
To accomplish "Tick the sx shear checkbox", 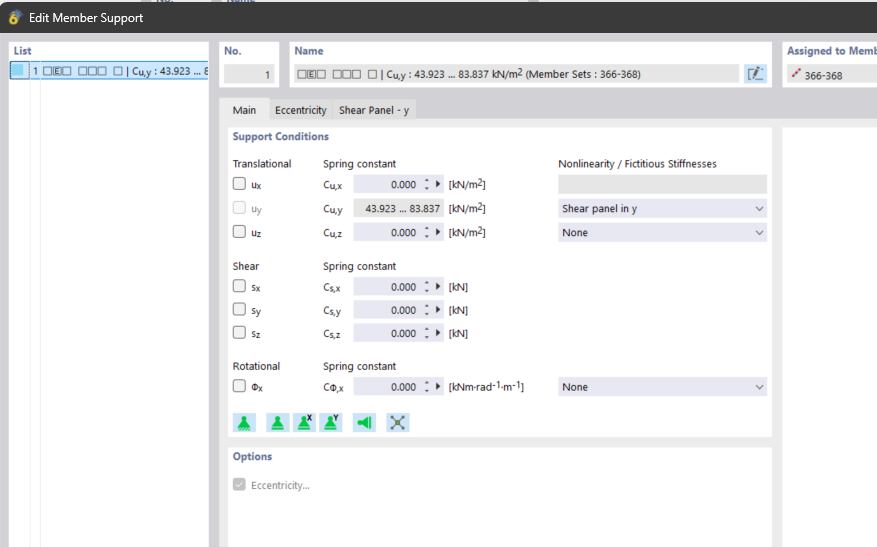I will [240, 286].
